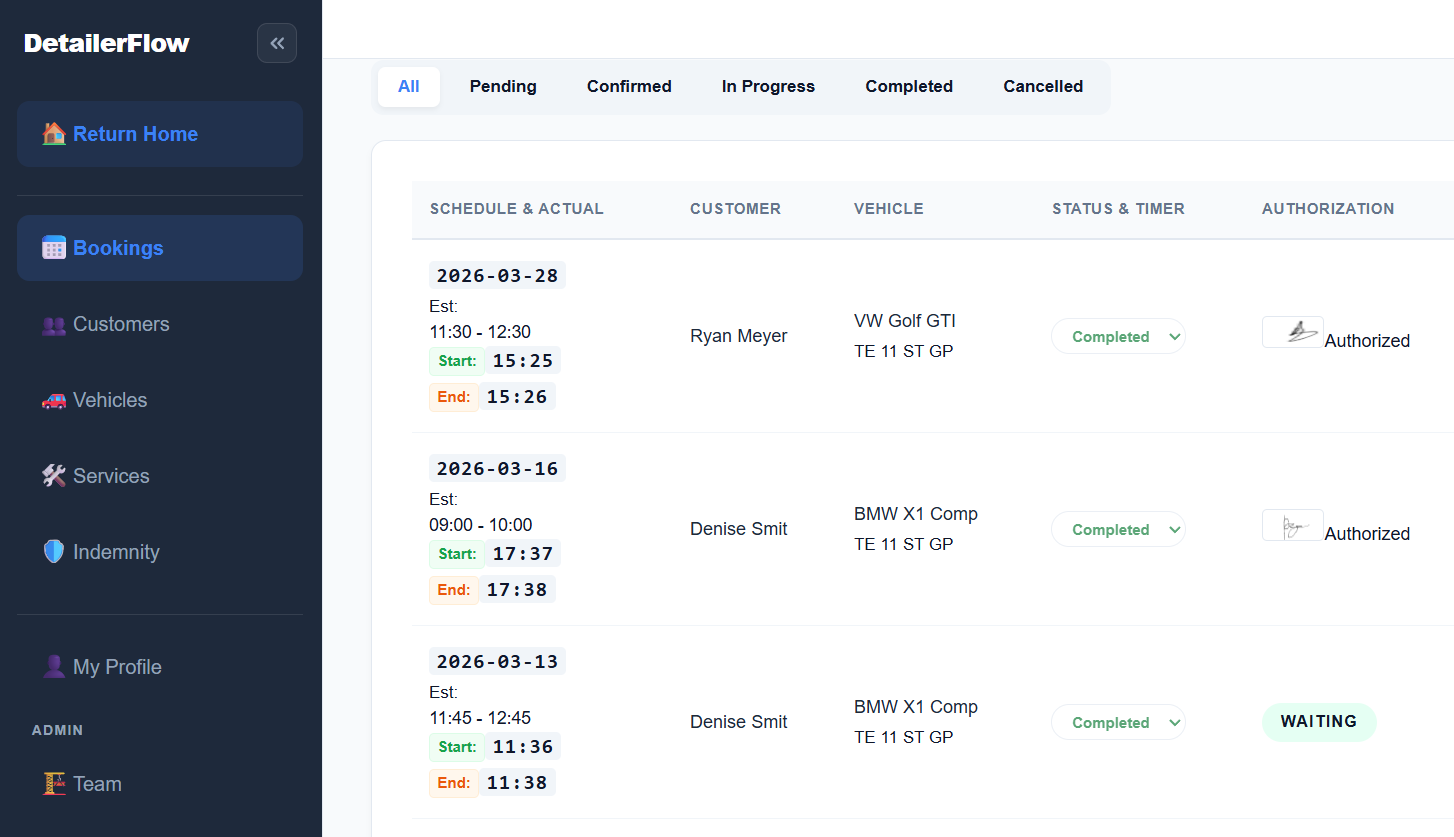1454x837 pixels.
Task: Open My Profile via silhouette icon
Action: (54, 667)
